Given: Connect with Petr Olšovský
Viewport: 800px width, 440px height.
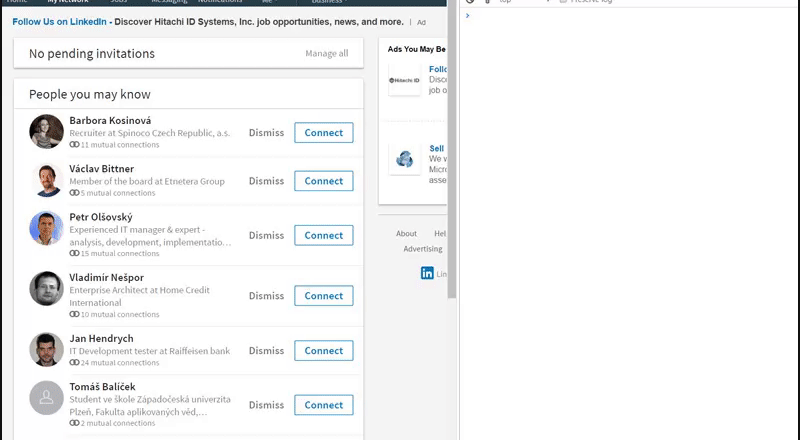Looking at the screenshot, I should pyautogui.click(x=323, y=235).
